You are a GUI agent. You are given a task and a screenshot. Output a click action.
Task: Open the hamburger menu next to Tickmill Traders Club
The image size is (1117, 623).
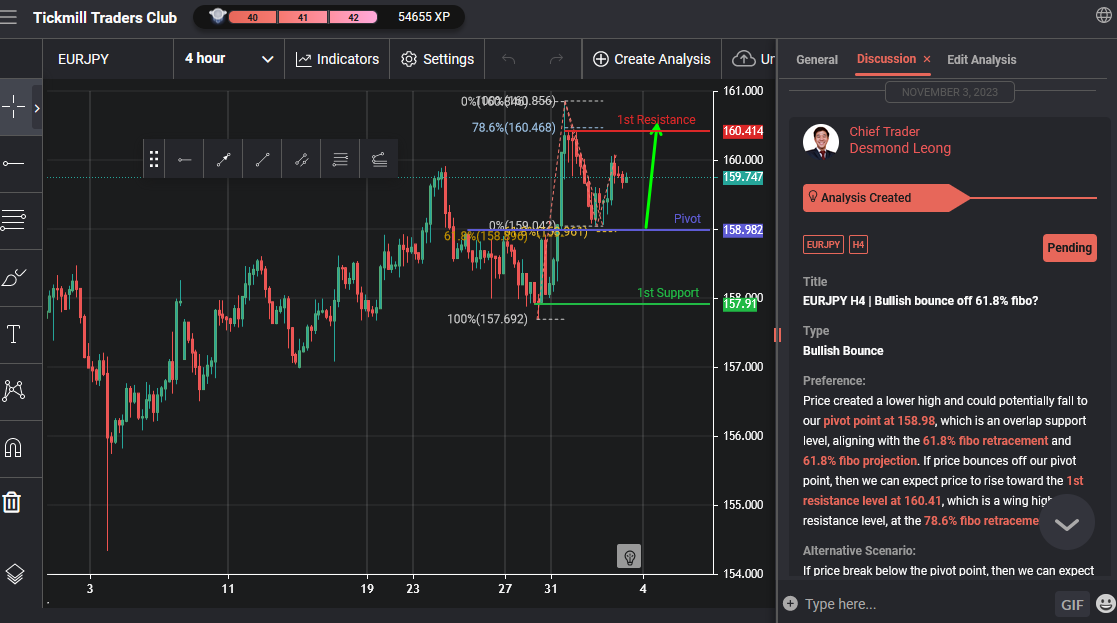pos(9,17)
